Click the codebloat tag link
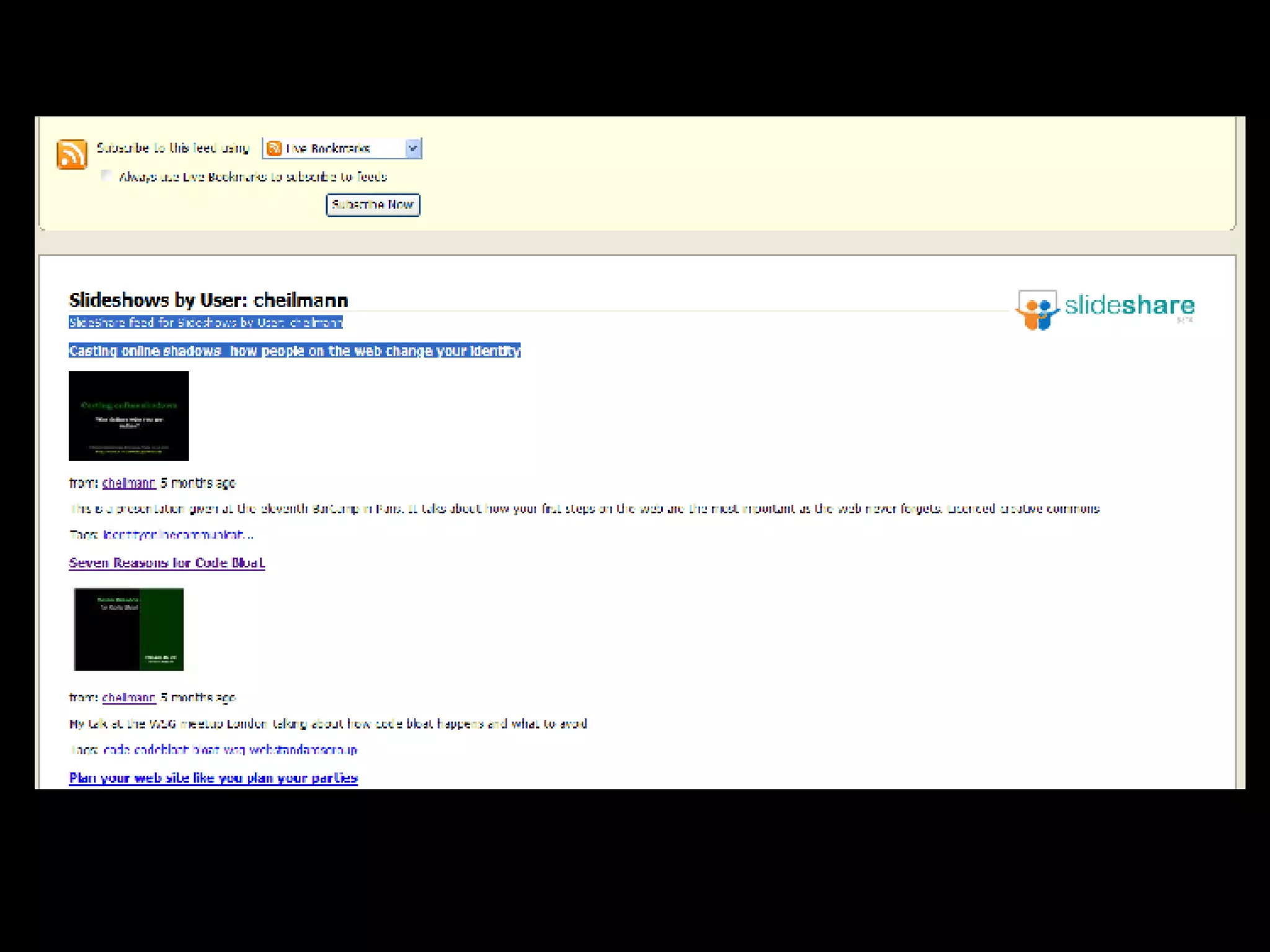This screenshot has height=952, width=1270. 161,750
